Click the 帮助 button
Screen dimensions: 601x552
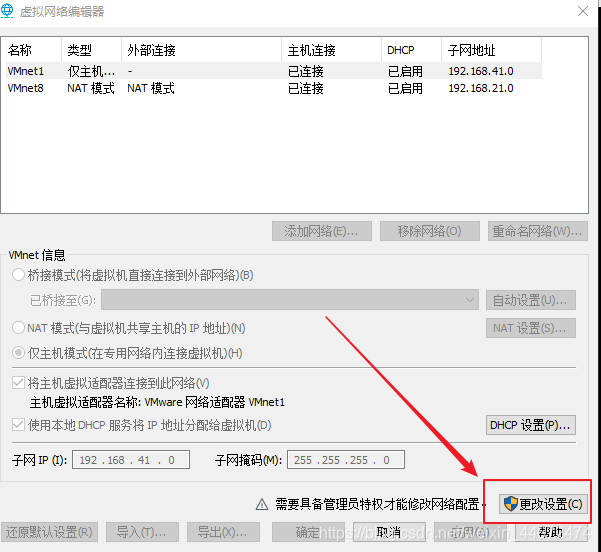point(551,532)
